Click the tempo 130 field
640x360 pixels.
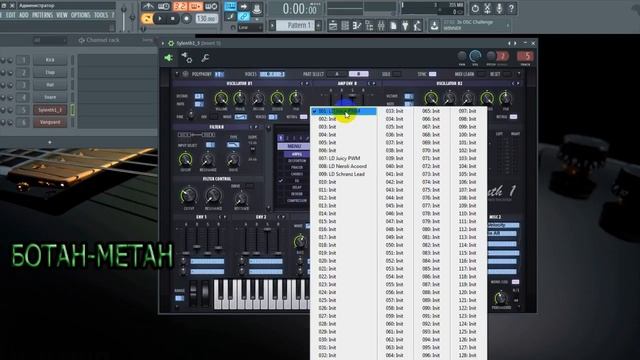tap(207, 18)
